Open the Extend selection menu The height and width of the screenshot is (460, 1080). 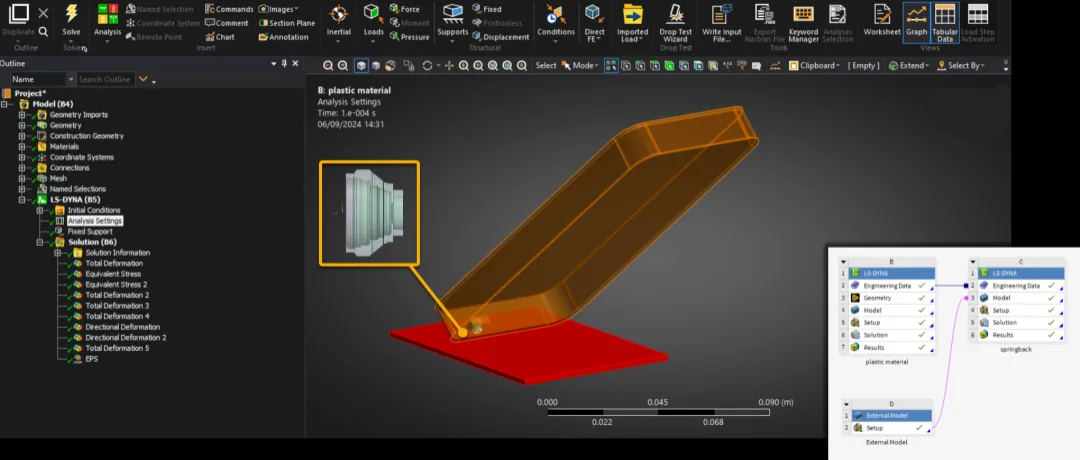click(911, 66)
